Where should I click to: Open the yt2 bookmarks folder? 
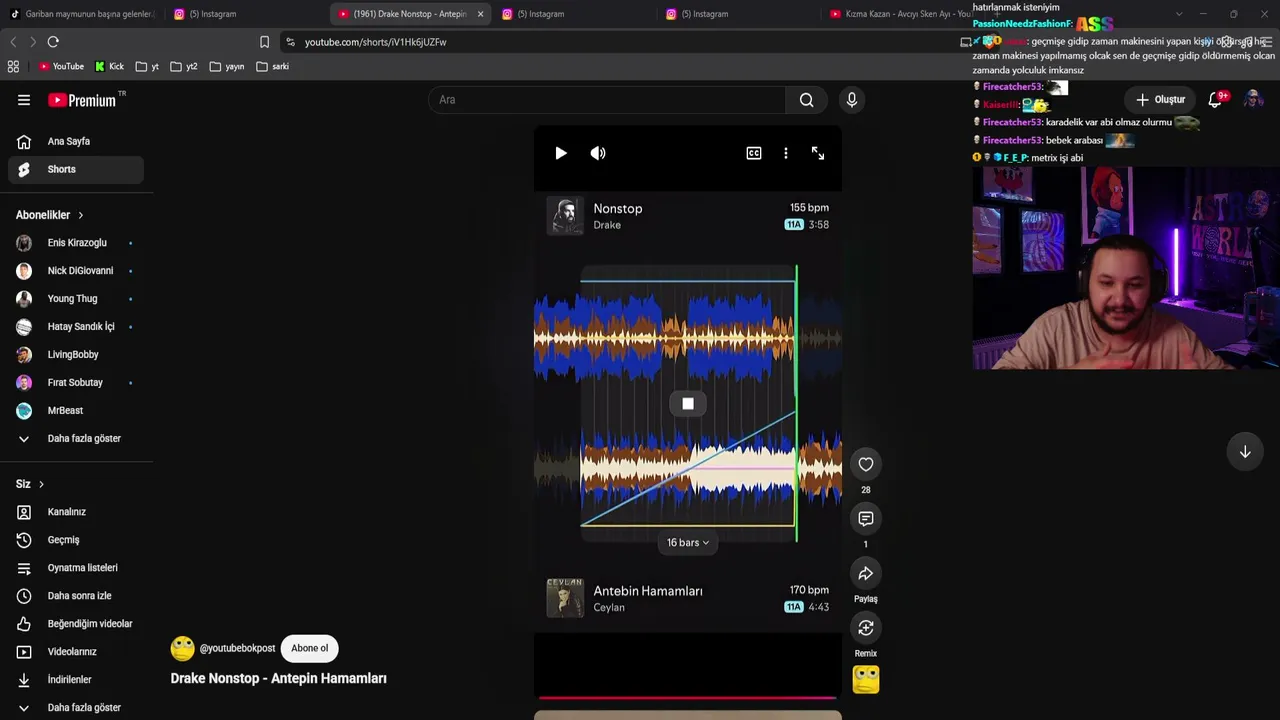pyautogui.click(x=184, y=66)
